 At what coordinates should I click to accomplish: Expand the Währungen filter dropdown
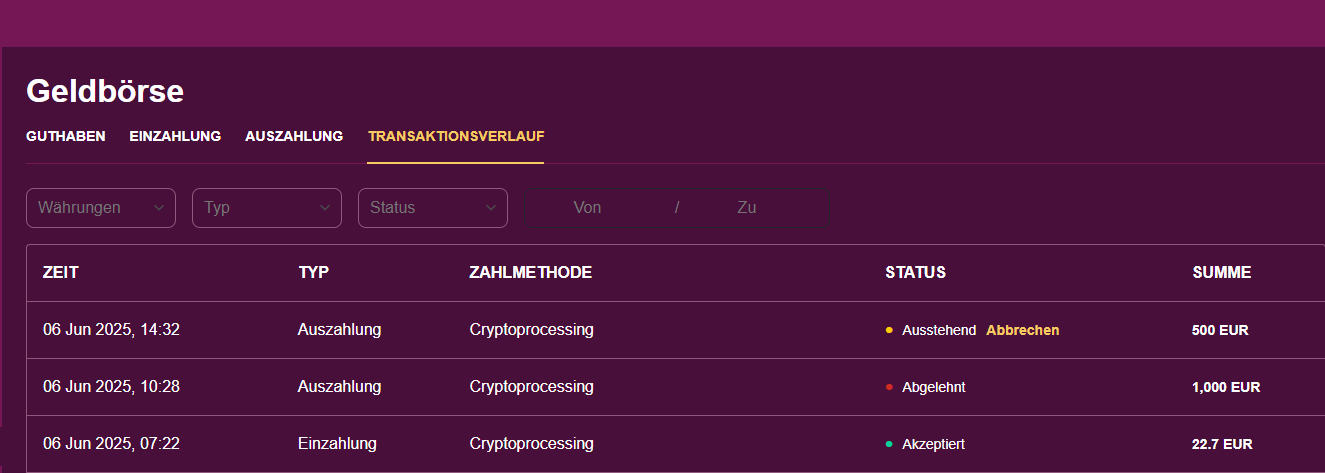click(101, 208)
